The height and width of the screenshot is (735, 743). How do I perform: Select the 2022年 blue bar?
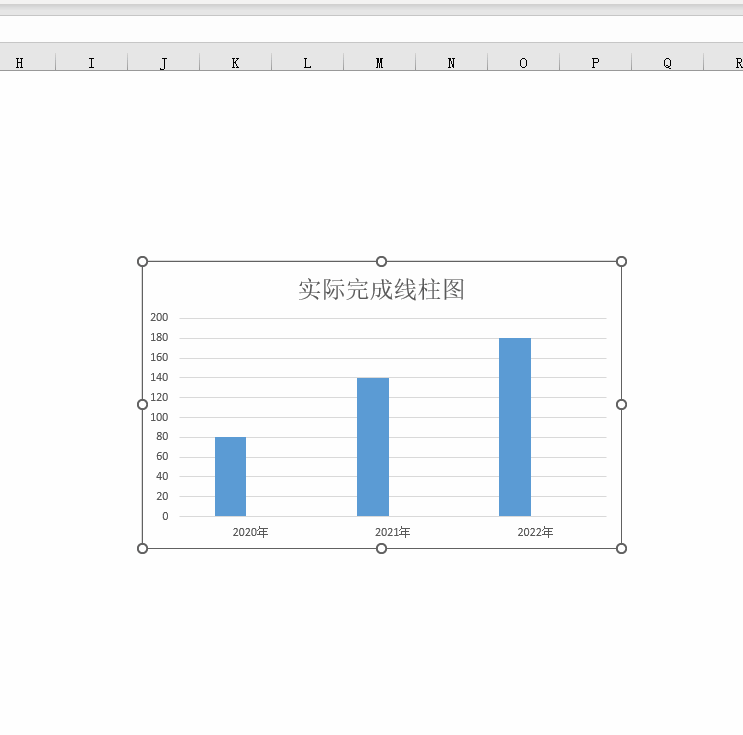(515, 427)
